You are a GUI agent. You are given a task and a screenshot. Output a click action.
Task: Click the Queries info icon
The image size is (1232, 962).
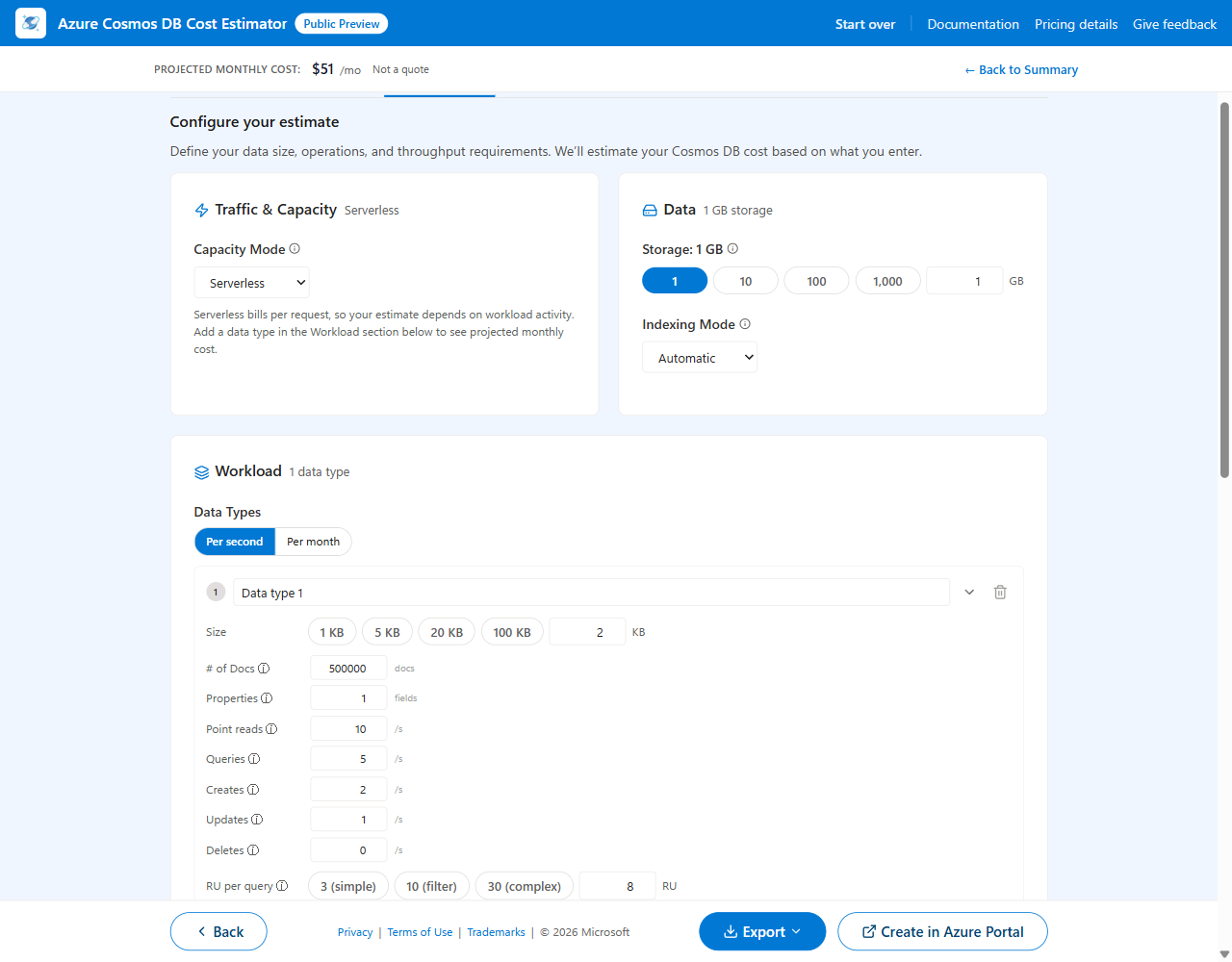pyautogui.click(x=254, y=759)
